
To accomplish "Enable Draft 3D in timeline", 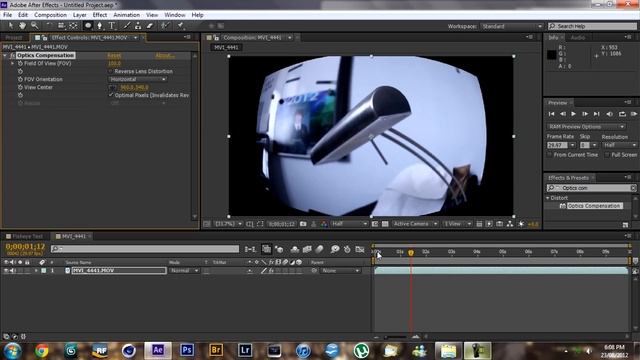I will point(280,249).
